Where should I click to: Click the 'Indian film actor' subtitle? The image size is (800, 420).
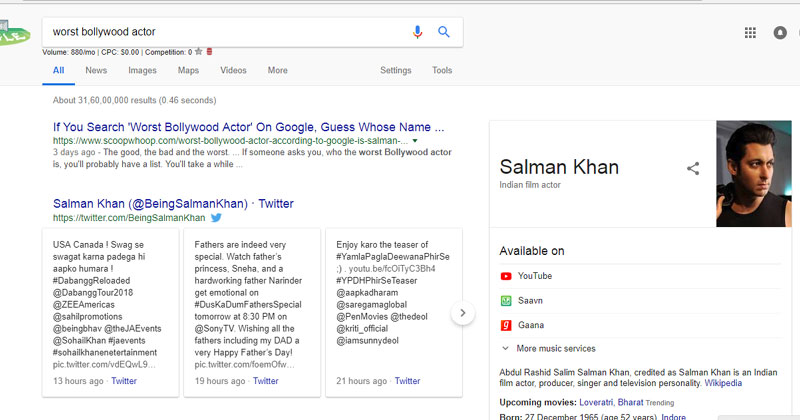tap(530, 185)
